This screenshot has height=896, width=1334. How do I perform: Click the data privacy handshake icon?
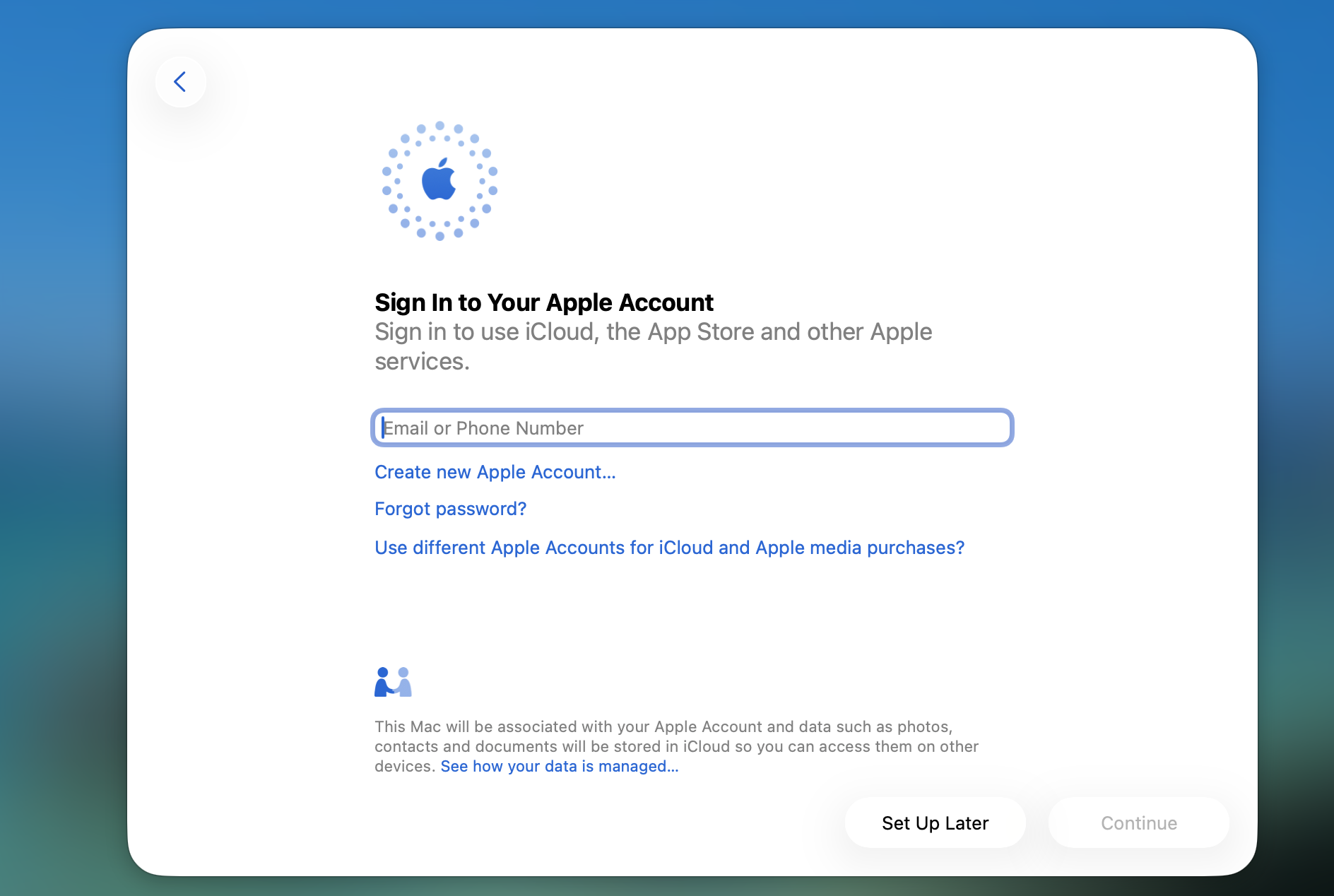(393, 682)
